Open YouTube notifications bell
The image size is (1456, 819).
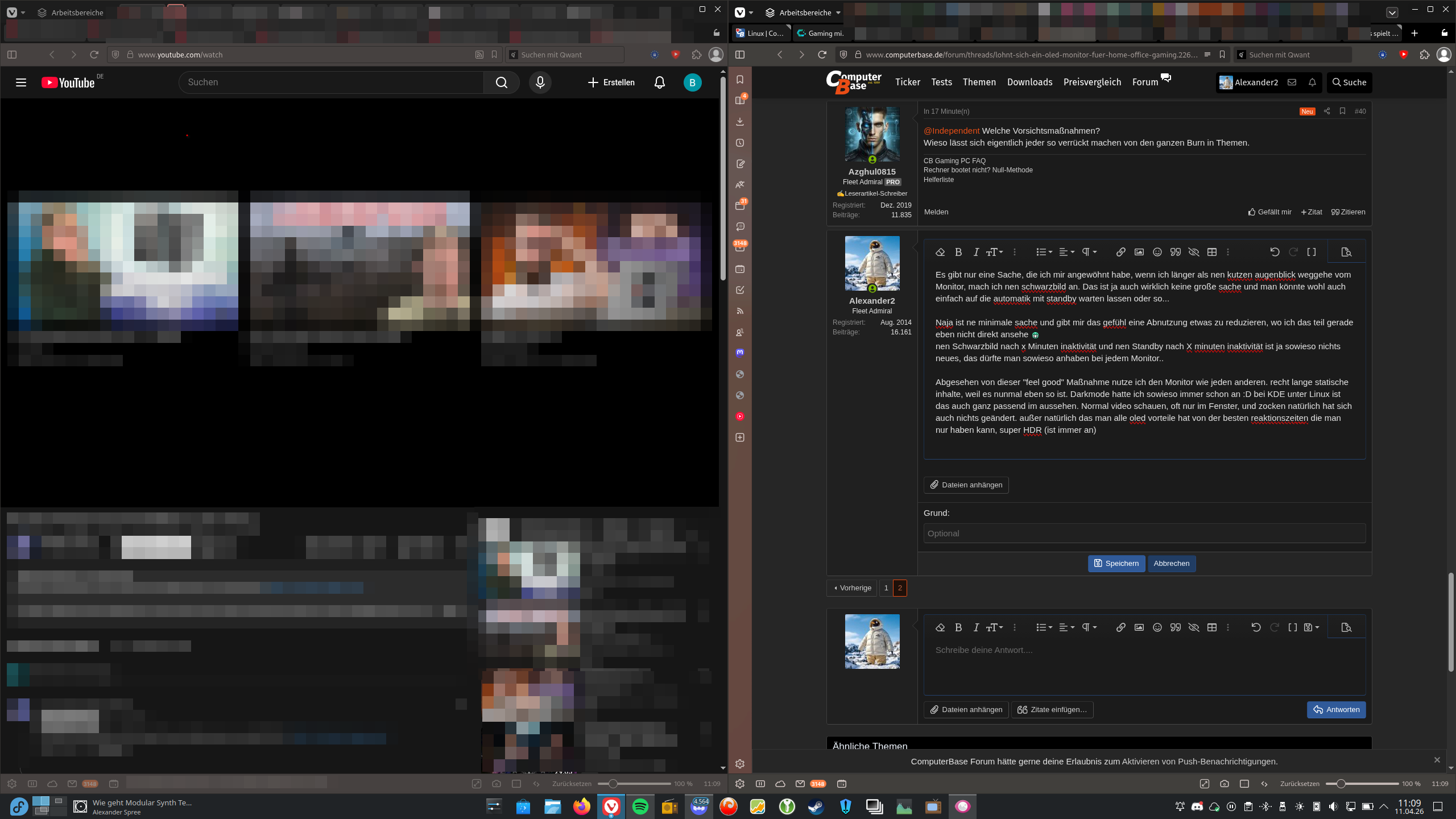(659, 82)
